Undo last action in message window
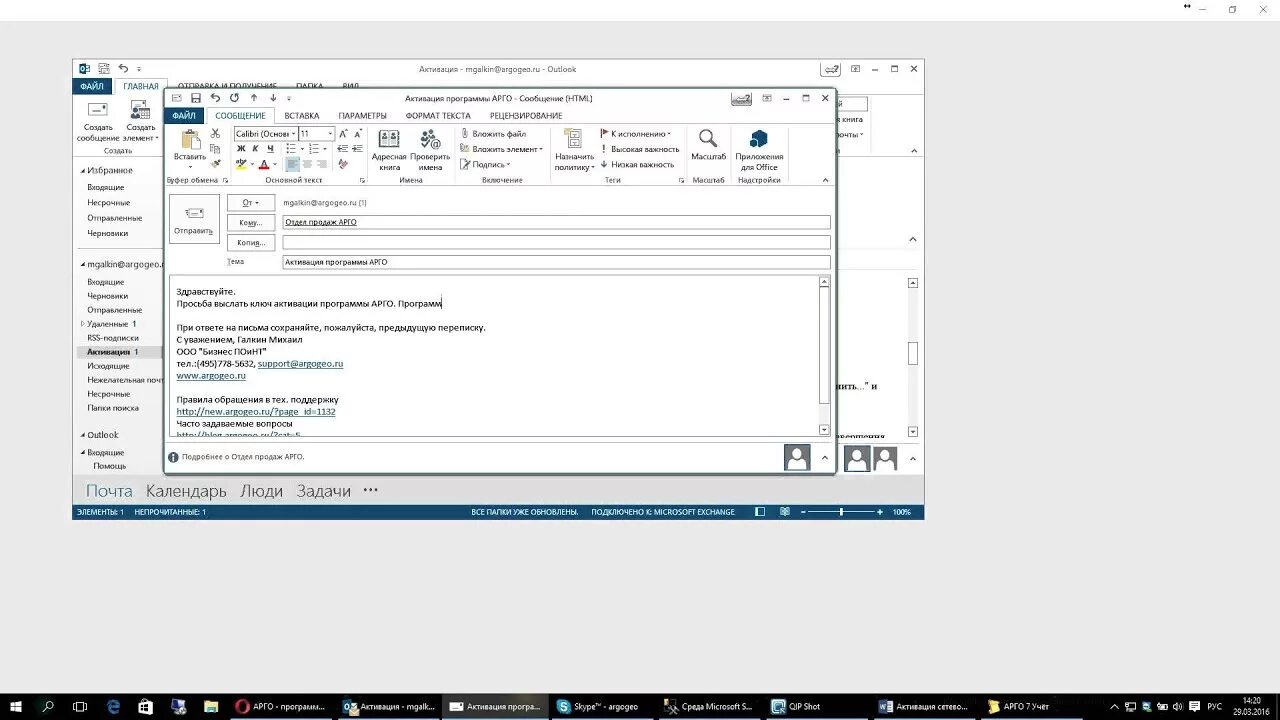 click(215, 98)
